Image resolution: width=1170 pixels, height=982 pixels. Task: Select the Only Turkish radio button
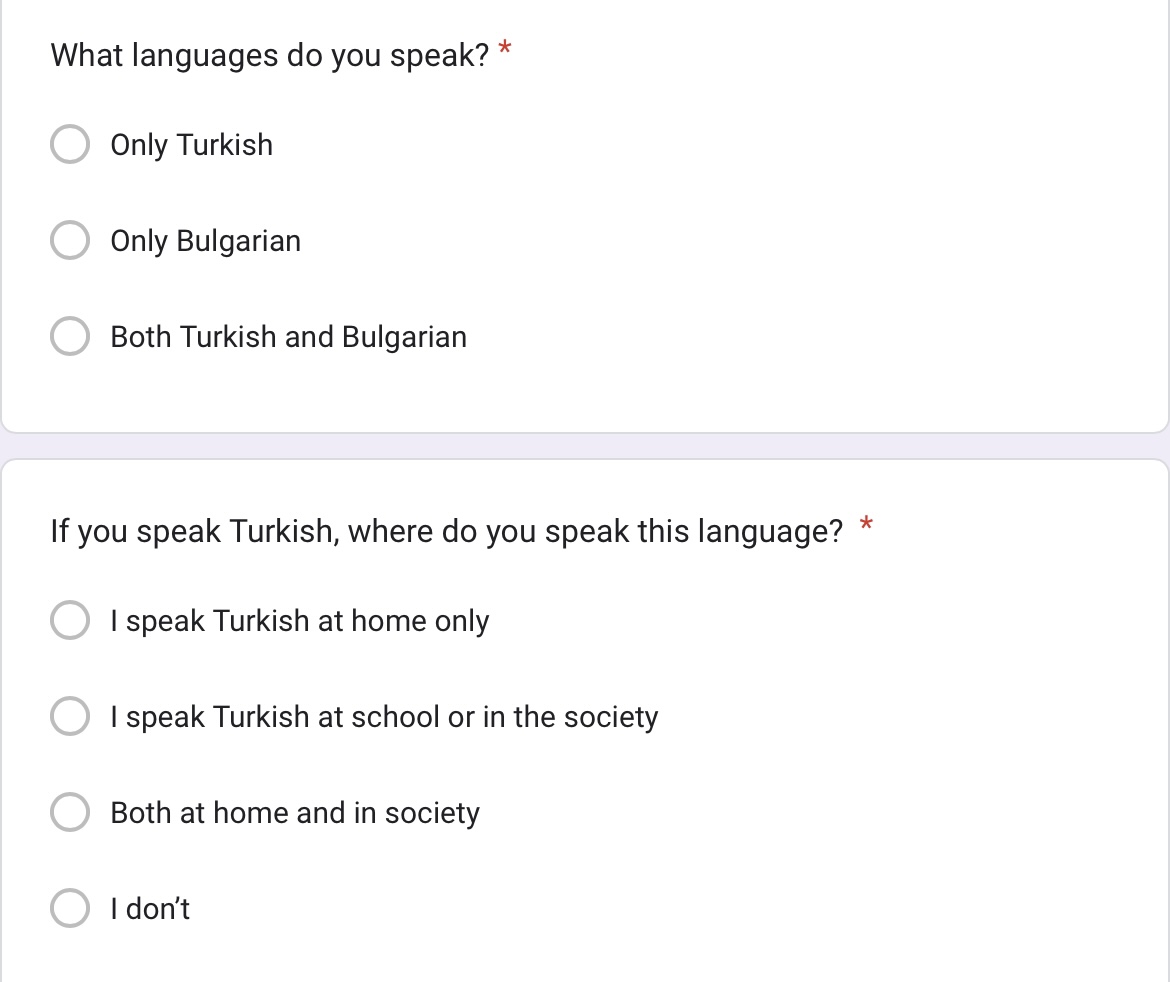click(x=70, y=144)
